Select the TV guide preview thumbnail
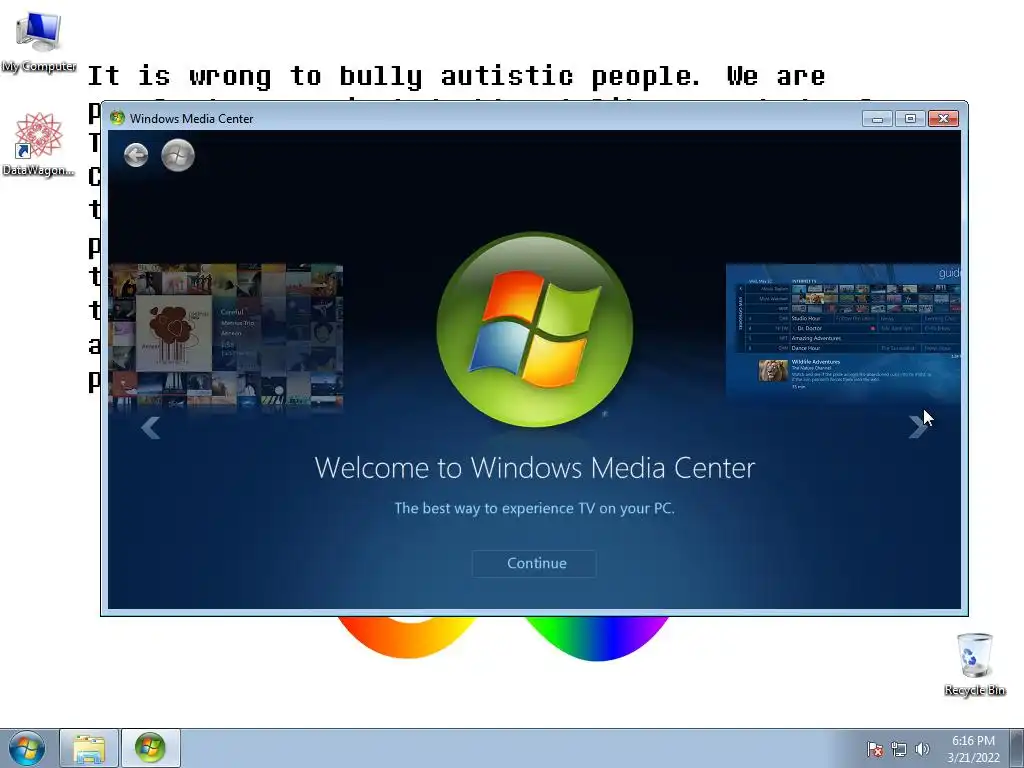The width and height of the screenshot is (1024, 768). (843, 332)
